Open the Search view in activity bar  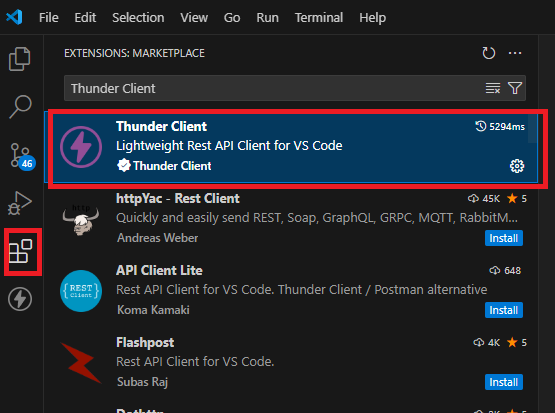tap(20, 106)
